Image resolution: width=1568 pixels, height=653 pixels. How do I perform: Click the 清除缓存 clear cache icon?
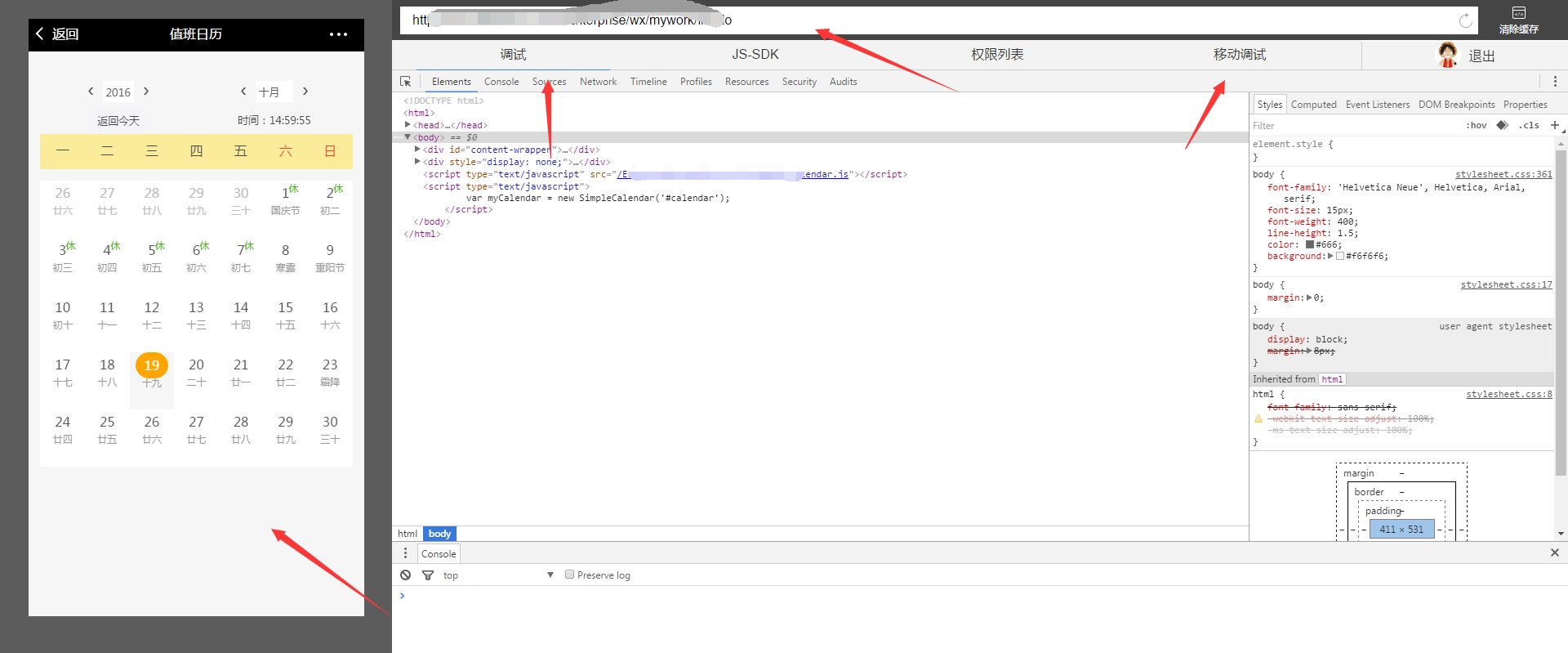click(1519, 13)
